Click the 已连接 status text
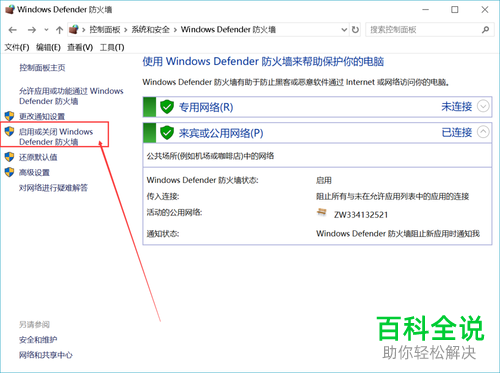 point(457,132)
